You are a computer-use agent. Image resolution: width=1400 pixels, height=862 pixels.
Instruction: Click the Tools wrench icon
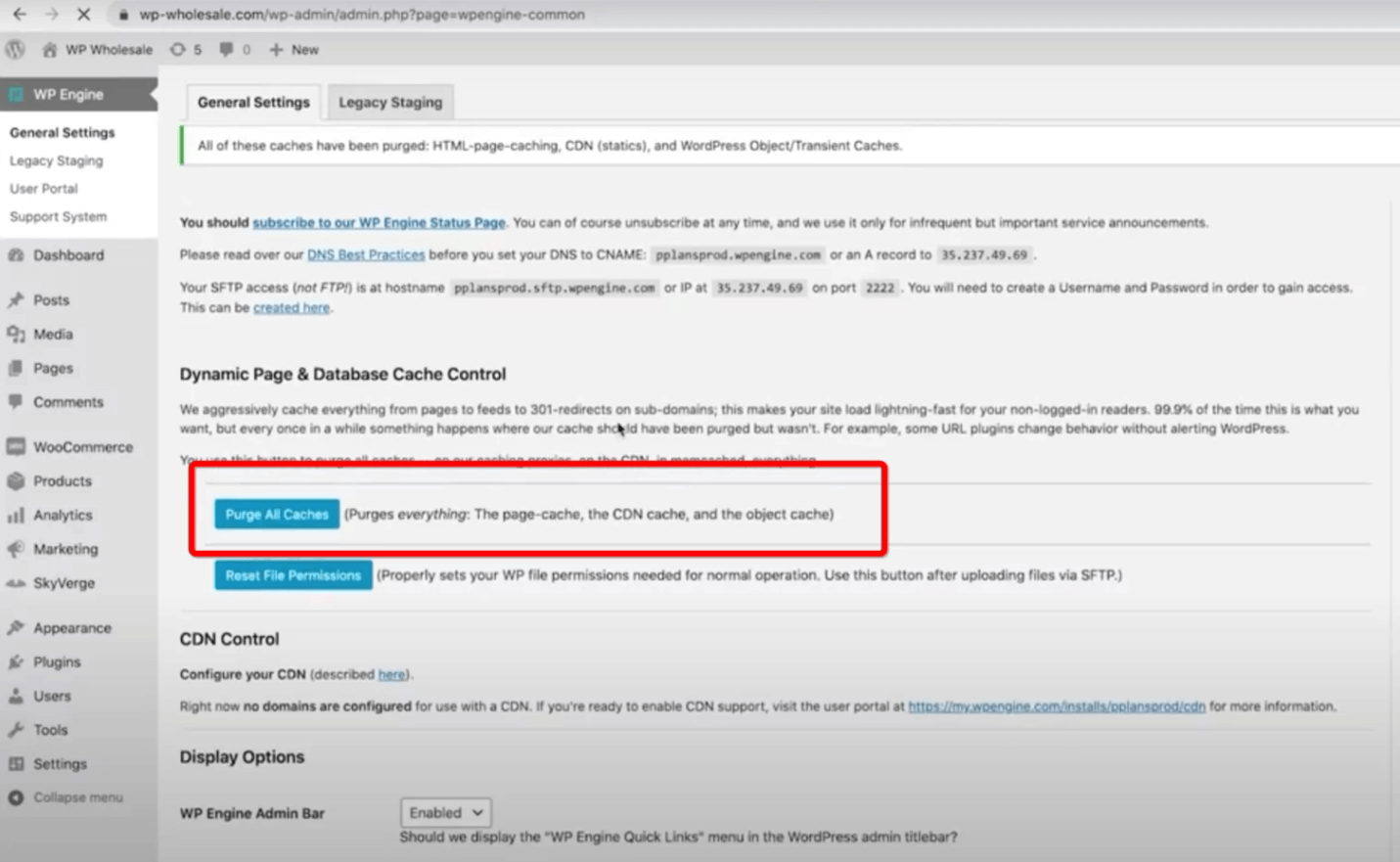(x=16, y=730)
